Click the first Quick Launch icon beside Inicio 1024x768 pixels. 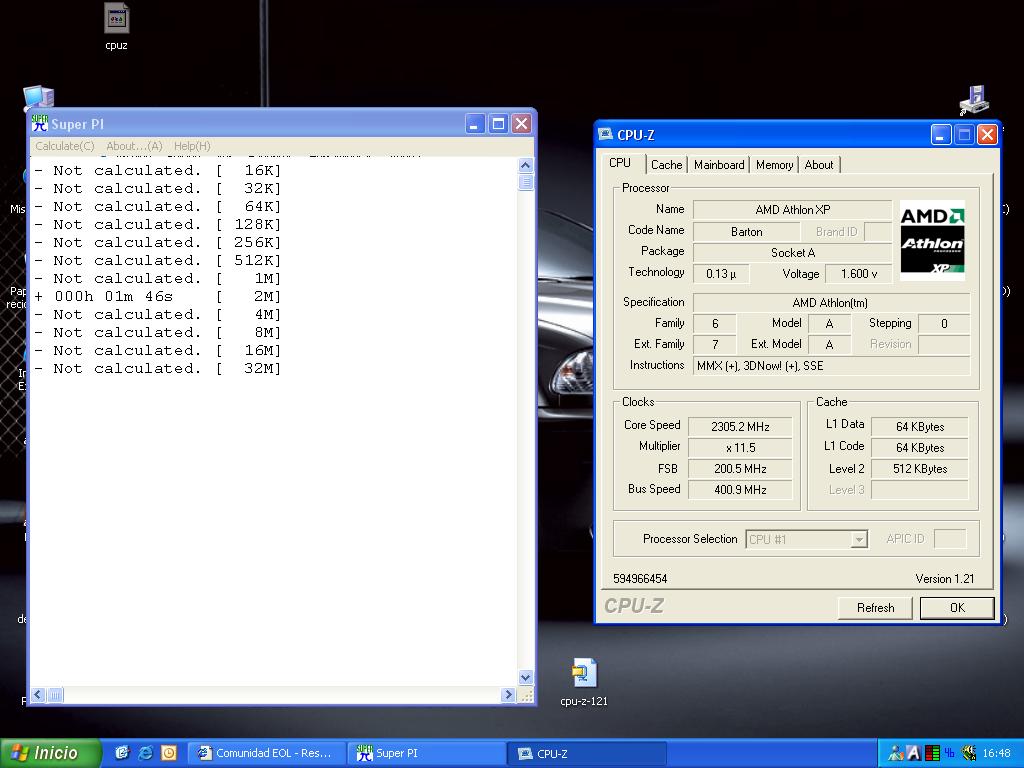122,753
